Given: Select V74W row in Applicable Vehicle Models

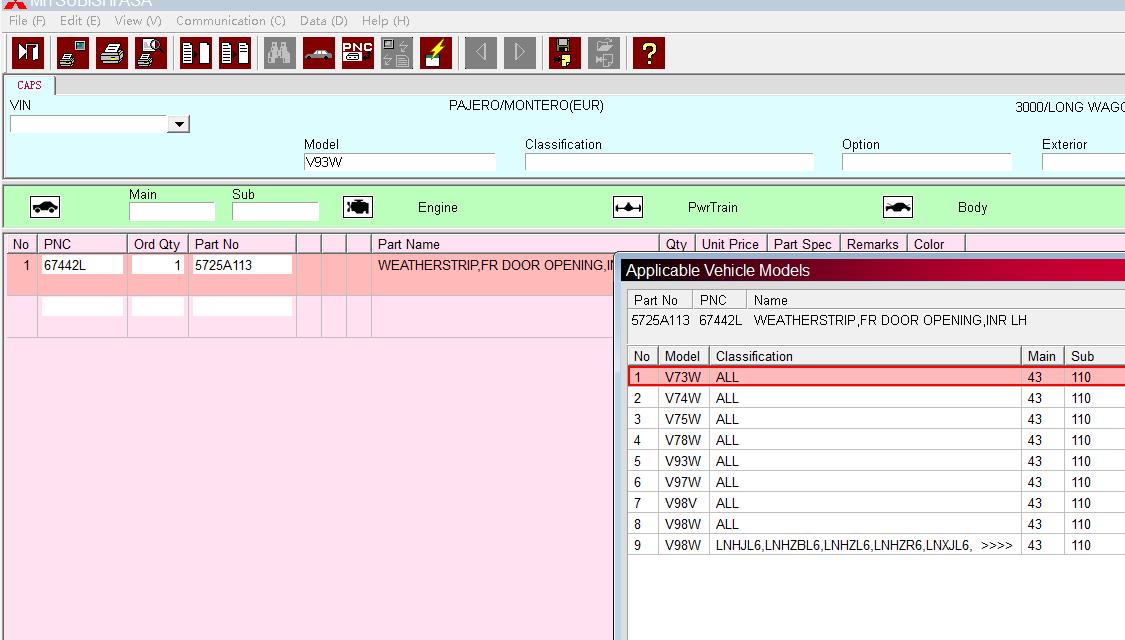Looking at the screenshot, I should 876,397.
